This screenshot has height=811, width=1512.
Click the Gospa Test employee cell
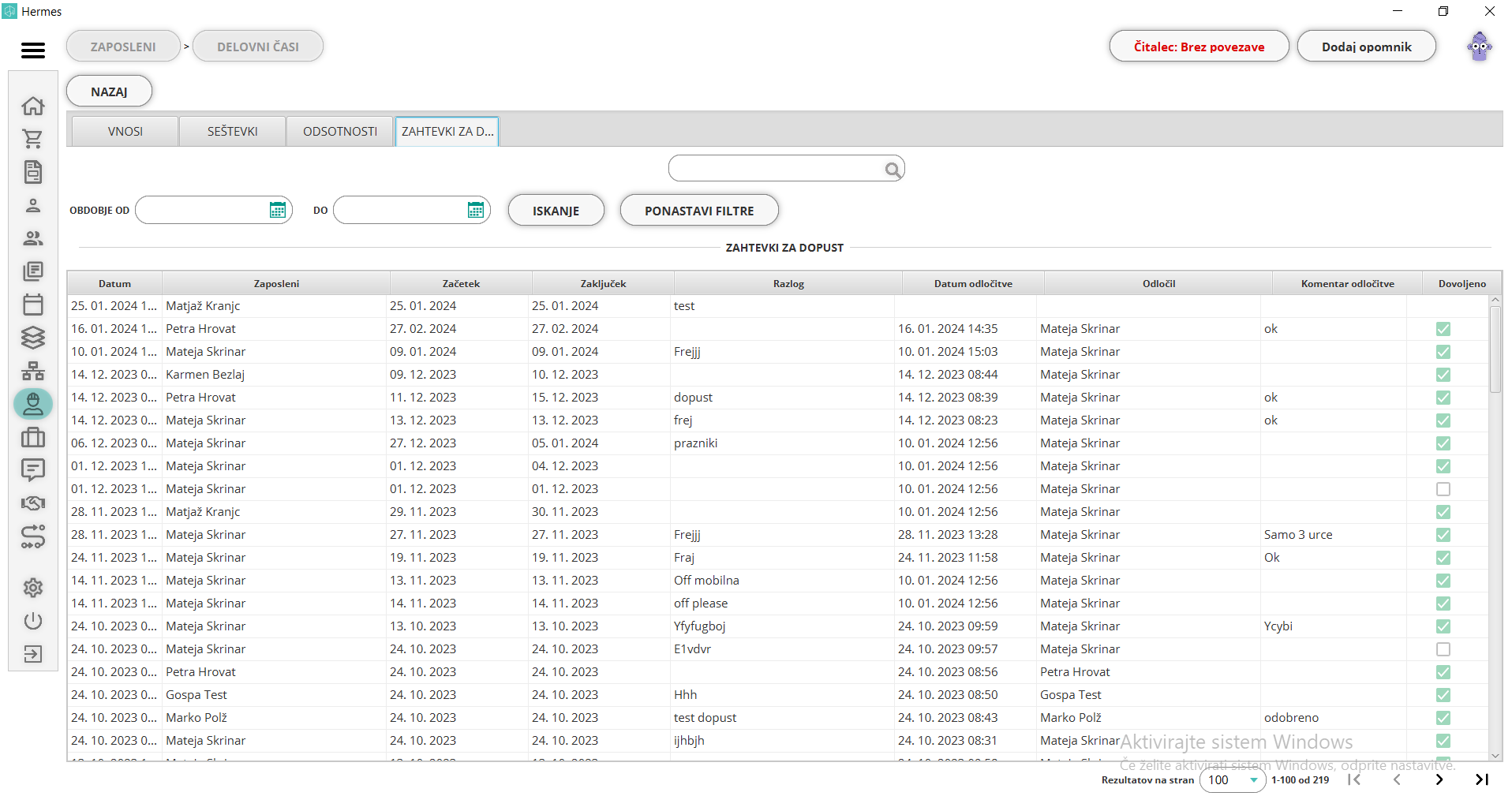coord(275,695)
